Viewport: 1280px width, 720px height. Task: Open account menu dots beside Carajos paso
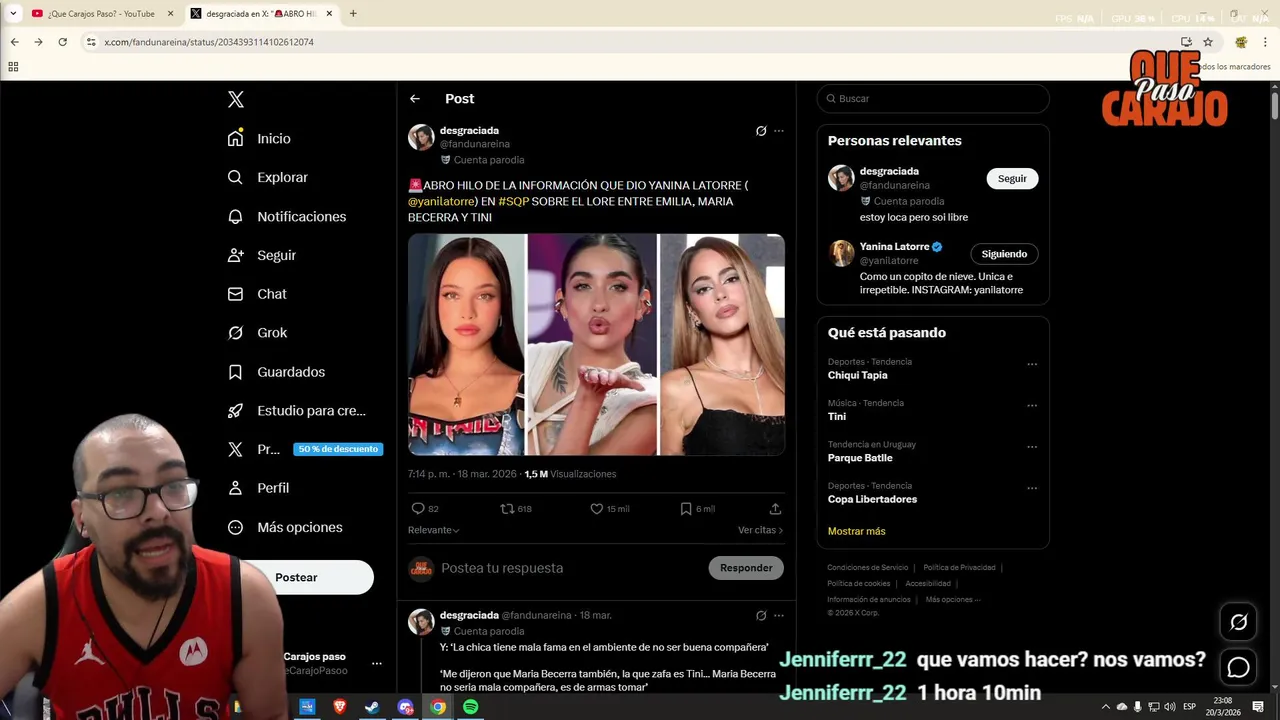[x=377, y=664]
